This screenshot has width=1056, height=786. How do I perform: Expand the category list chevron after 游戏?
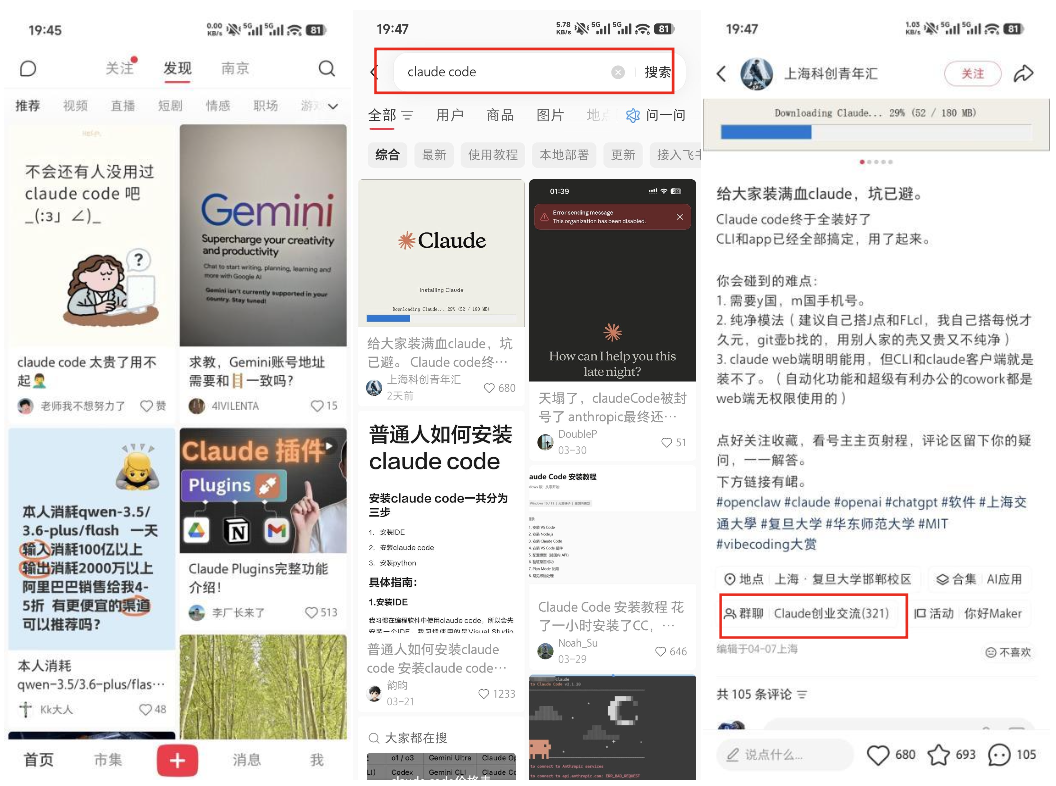coord(333,106)
